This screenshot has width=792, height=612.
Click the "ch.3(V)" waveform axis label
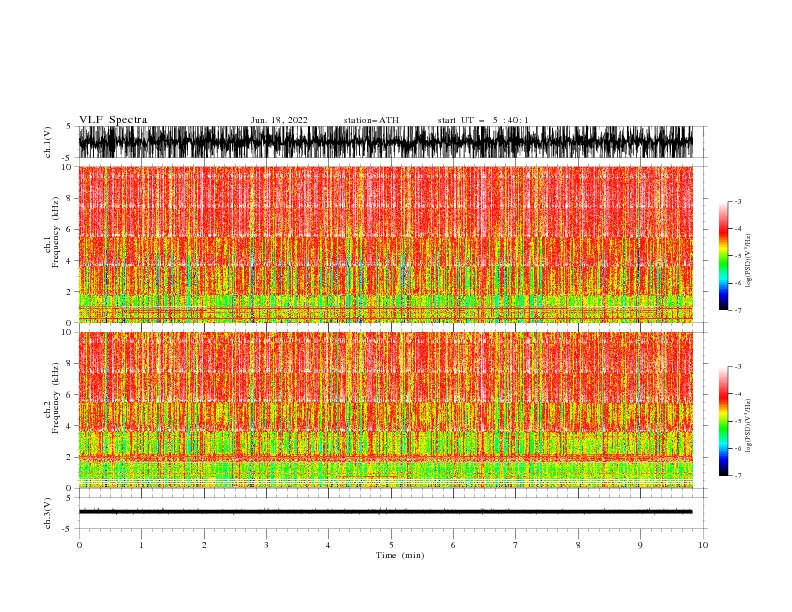(48, 513)
